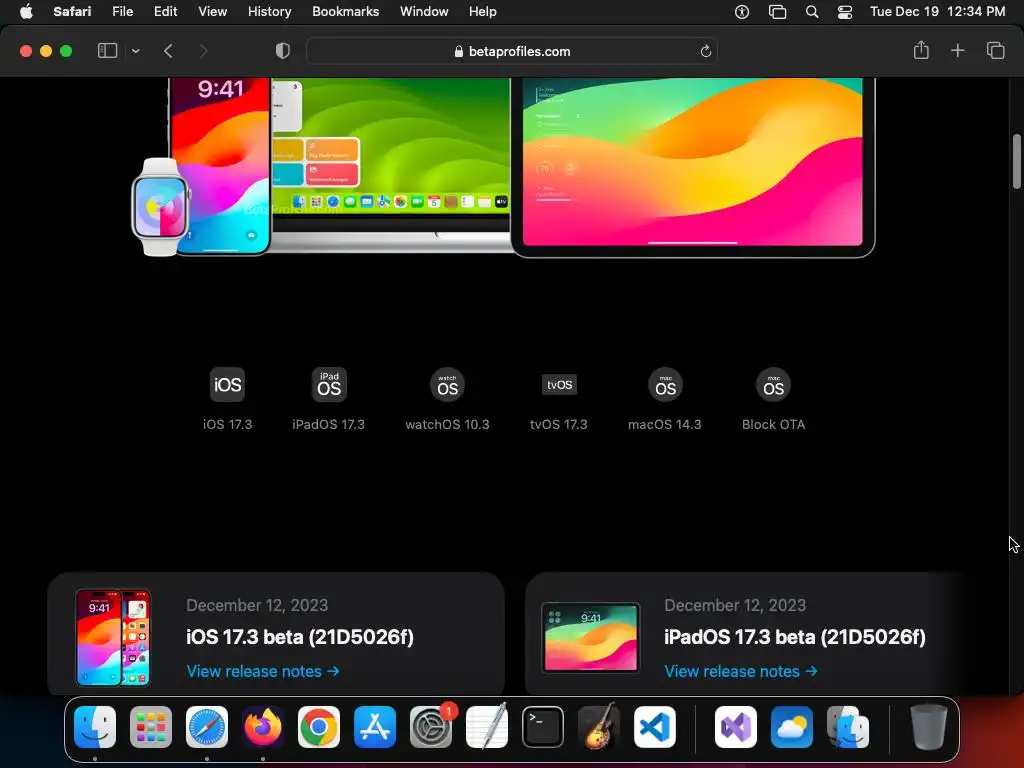The height and width of the screenshot is (768, 1024).
Task: Open the Window menu
Action: point(424,12)
